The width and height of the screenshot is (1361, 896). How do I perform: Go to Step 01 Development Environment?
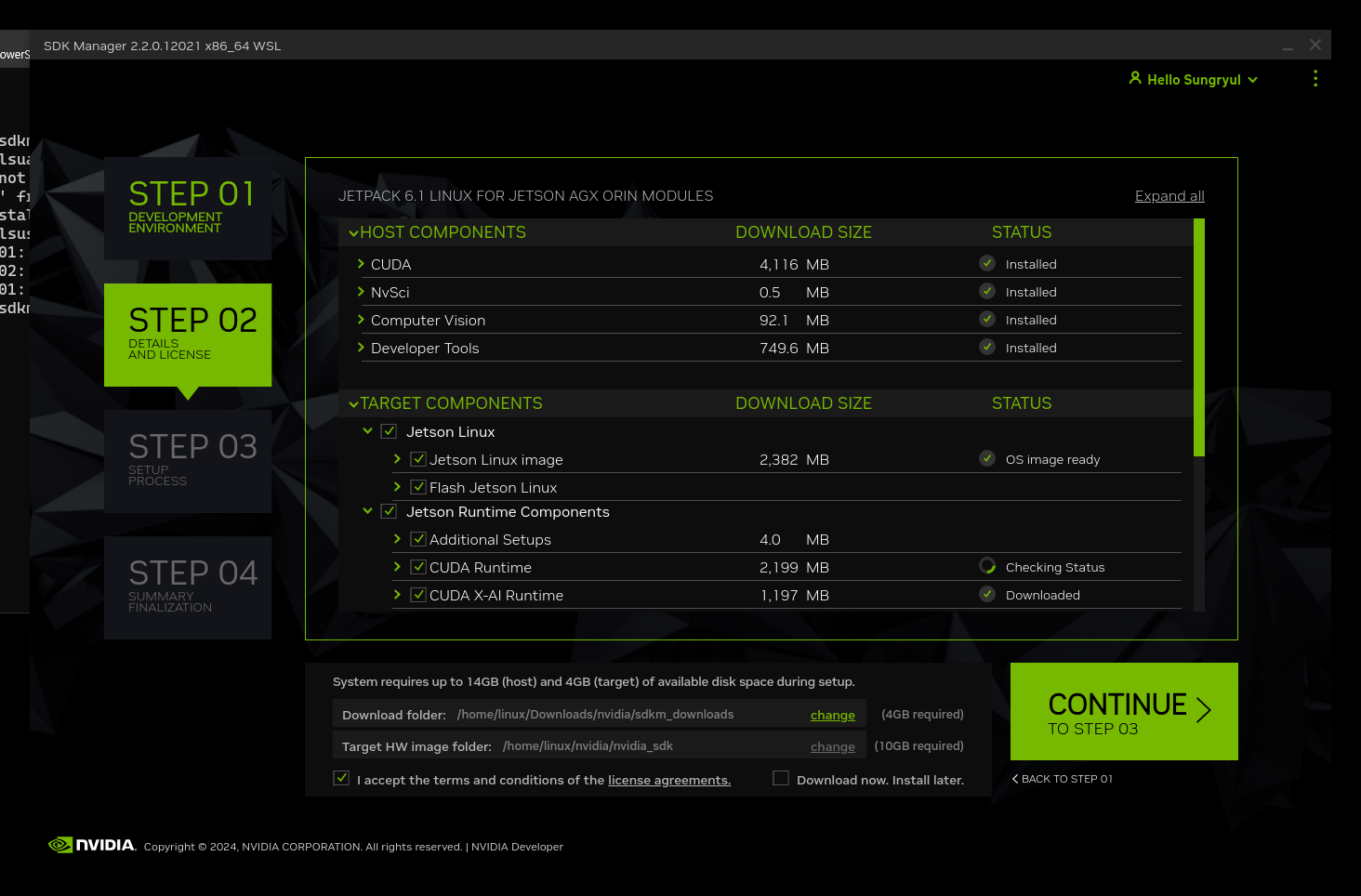point(188,208)
